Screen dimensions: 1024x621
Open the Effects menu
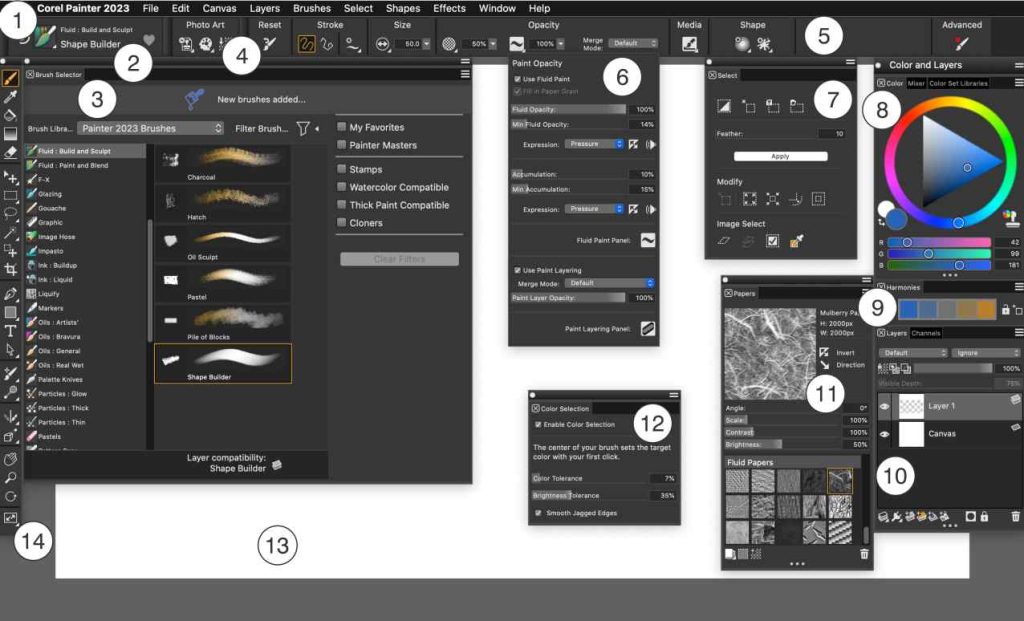pos(449,8)
